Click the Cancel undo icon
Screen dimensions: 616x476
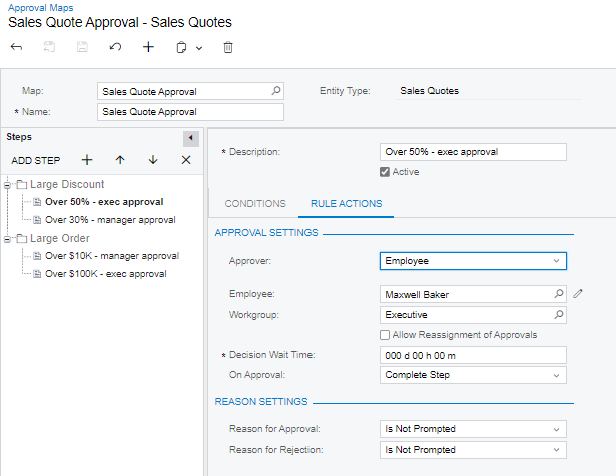pyautogui.click(x=115, y=47)
